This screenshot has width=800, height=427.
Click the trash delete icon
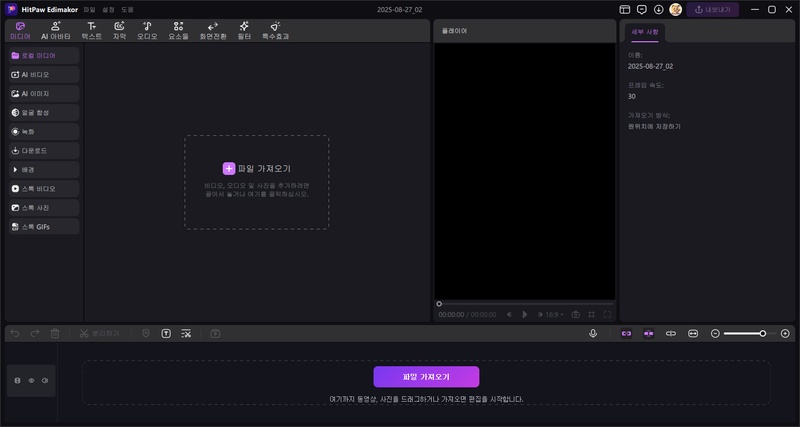point(55,334)
